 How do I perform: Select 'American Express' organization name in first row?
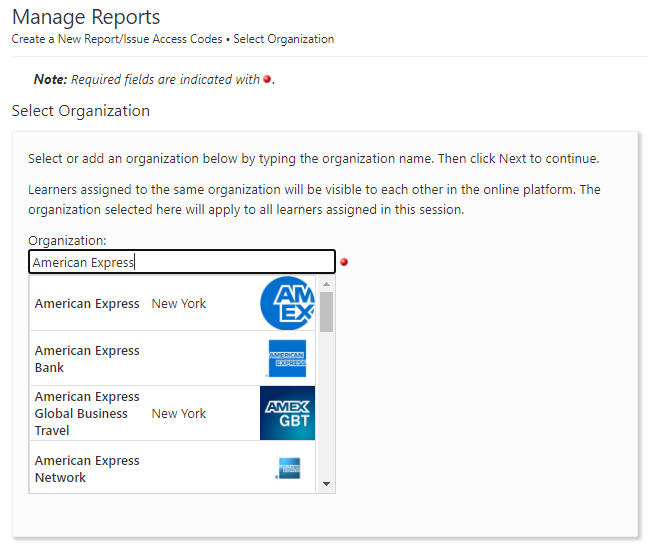pyautogui.click(x=87, y=303)
